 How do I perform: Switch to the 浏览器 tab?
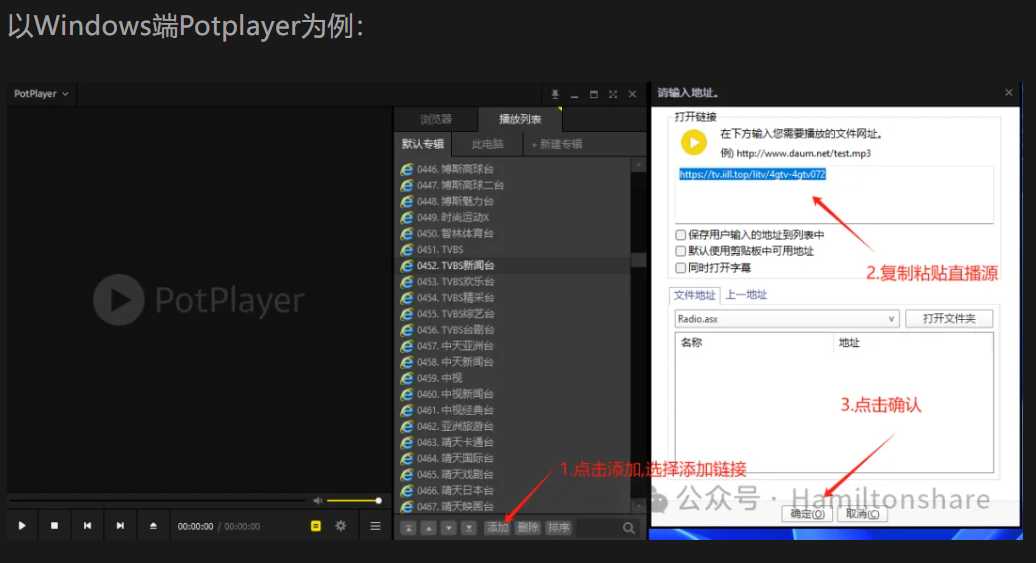coord(436,120)
